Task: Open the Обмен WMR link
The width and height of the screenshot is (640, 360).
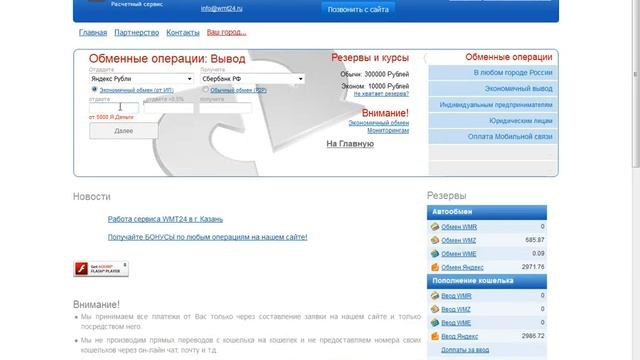Action: click(459, 227)
